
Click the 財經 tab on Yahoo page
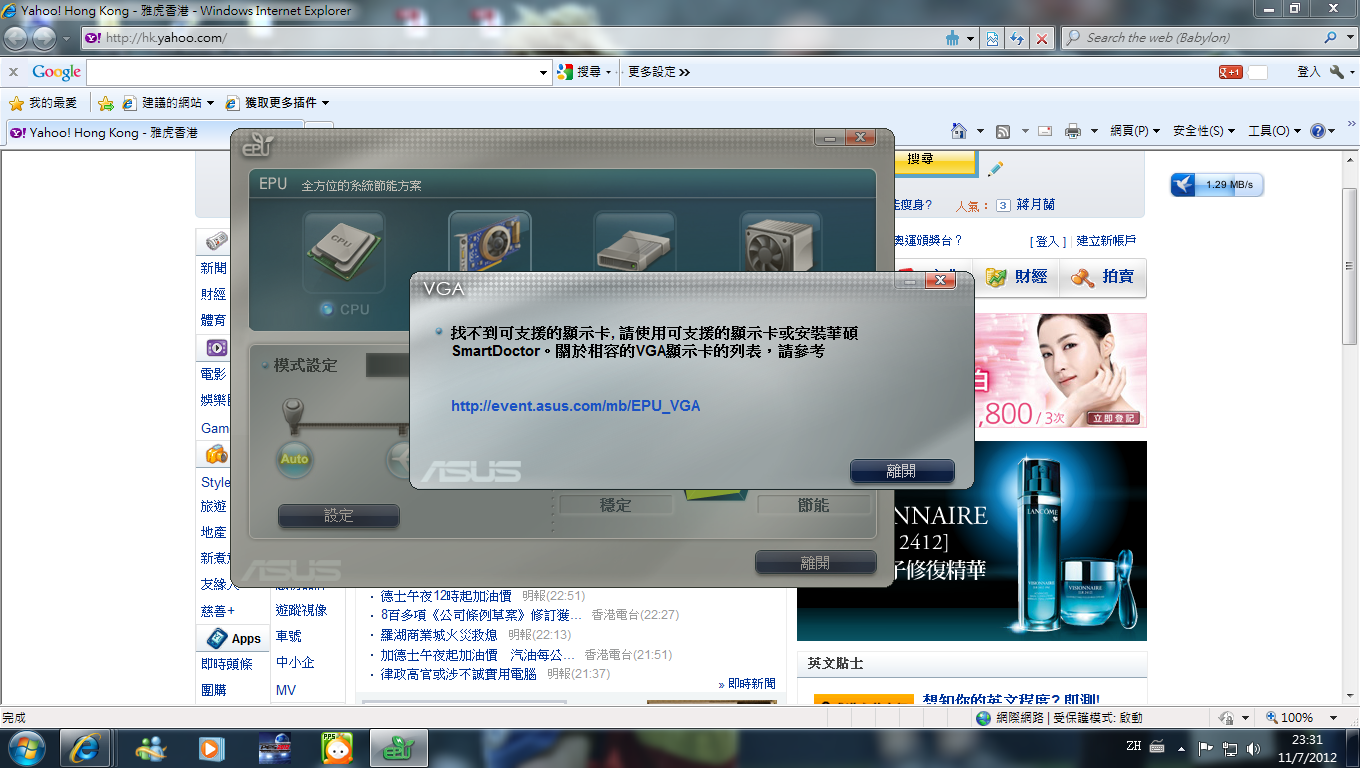(1017, 277)
